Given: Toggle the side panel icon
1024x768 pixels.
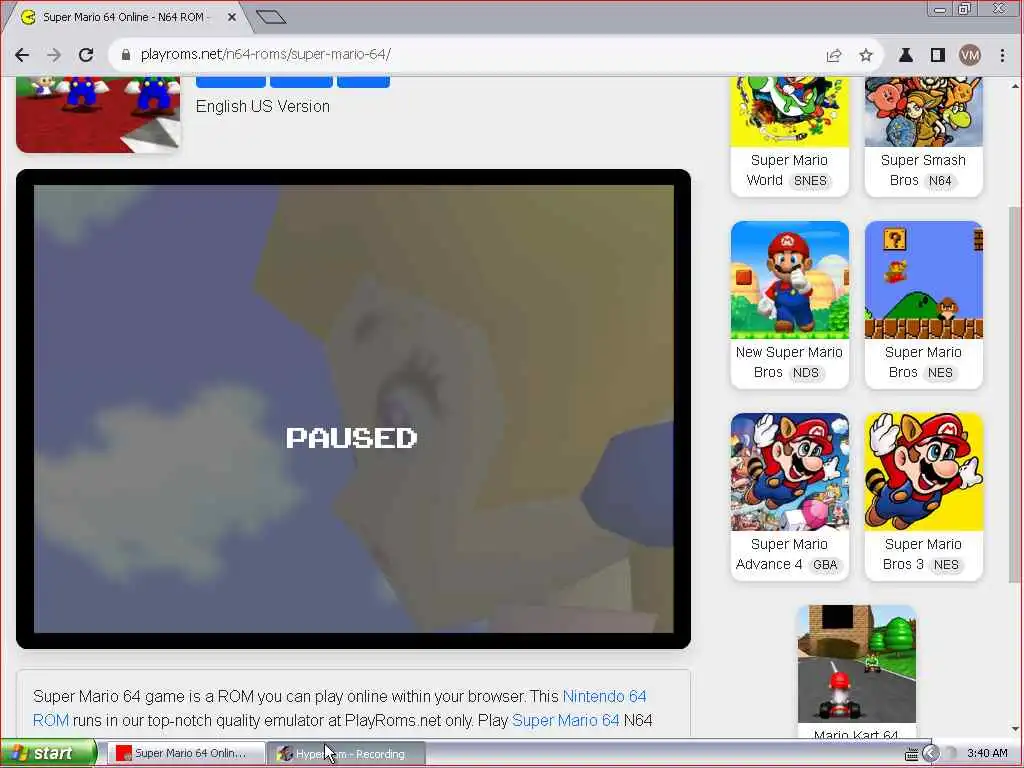Looking at the screenshot, I should (x=938, y=56).
